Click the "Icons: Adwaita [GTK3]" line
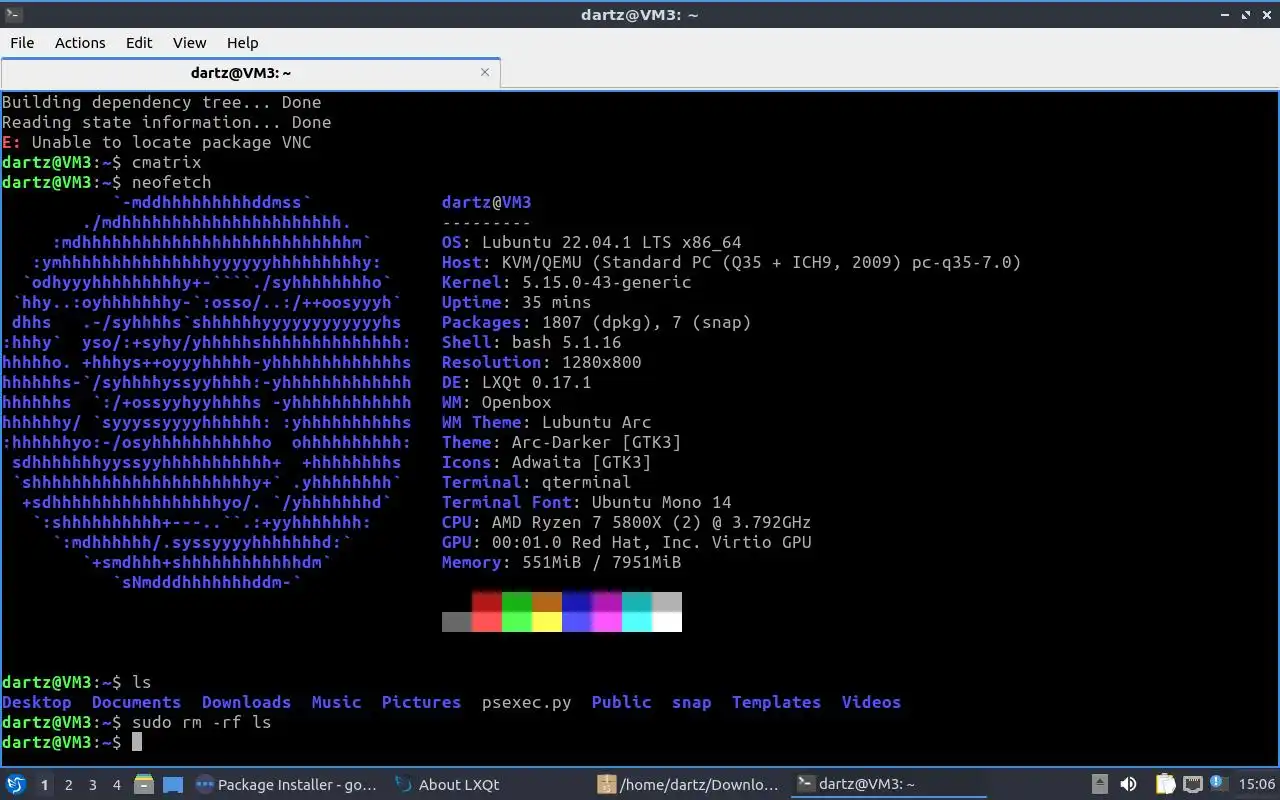Image resolution: width=1280 pixels, height=800 pixels. point(547,462)
